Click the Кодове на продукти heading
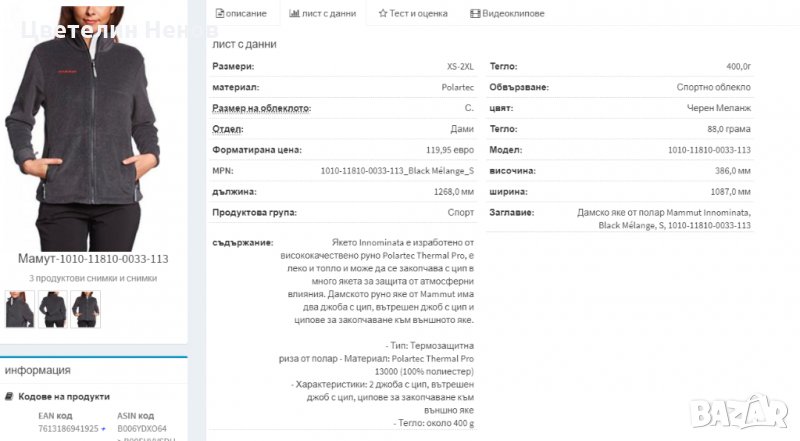The image size is (800, 441). (x=64, y=397)
